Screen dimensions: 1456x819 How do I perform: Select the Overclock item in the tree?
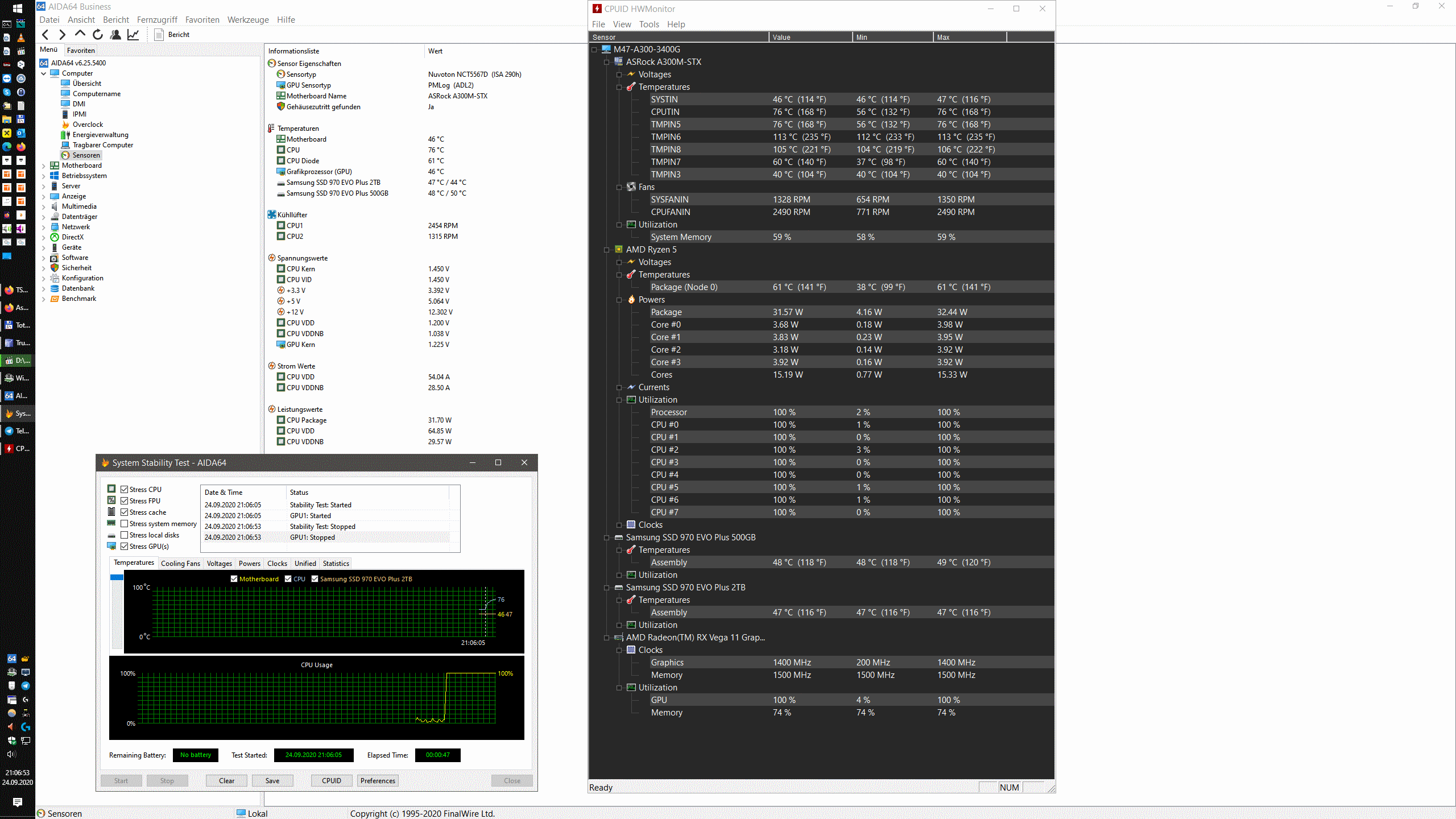[88, 125]
